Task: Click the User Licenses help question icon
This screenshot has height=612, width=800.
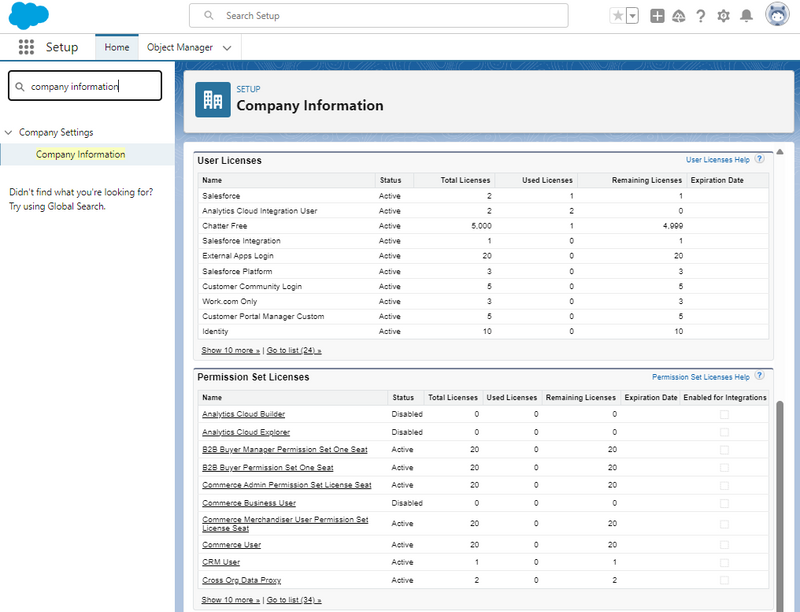Action: click(759, 159)
